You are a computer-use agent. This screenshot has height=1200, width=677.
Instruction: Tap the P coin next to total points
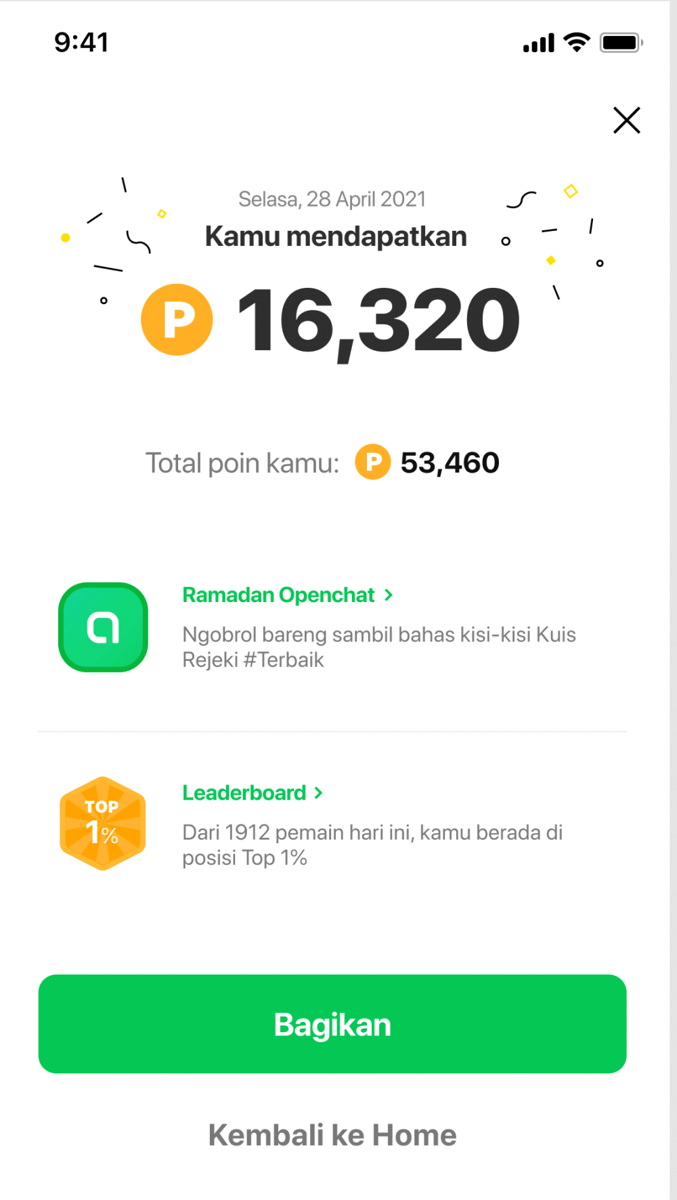click(371, 462)
